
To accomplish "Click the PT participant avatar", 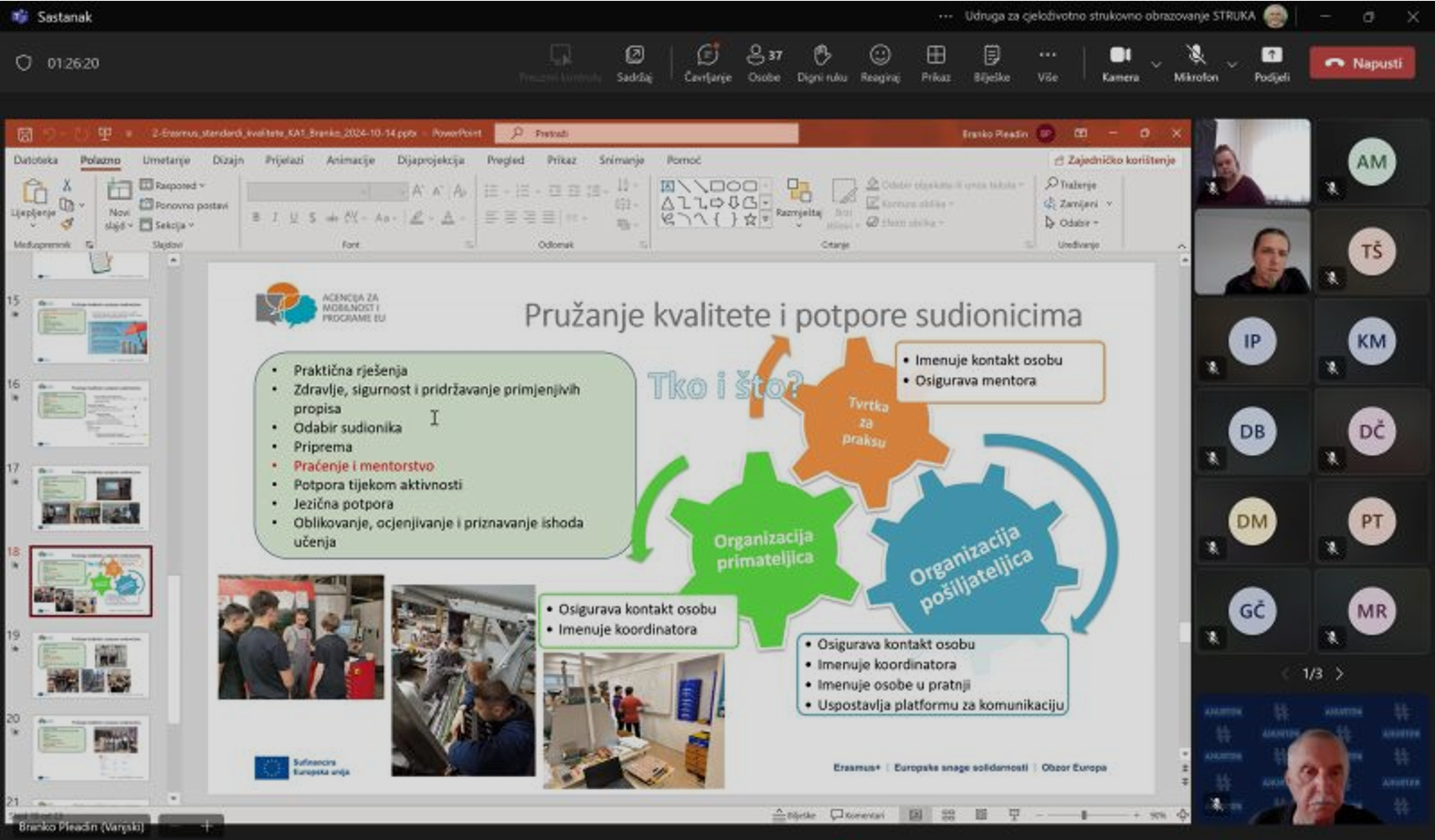I will coord(1371,521).
